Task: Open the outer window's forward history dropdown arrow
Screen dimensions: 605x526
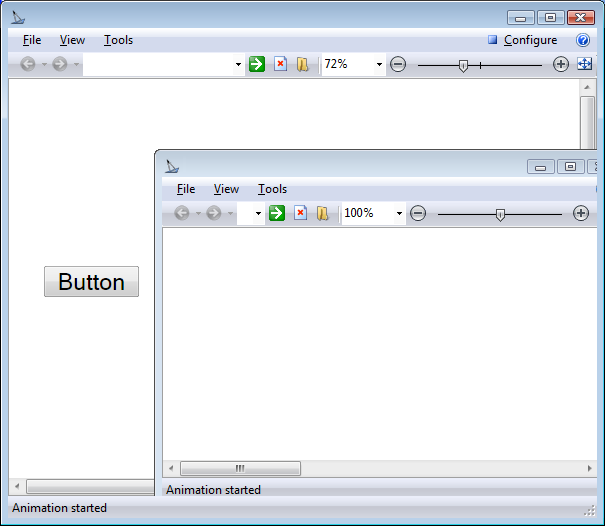Action: point(76,64)
